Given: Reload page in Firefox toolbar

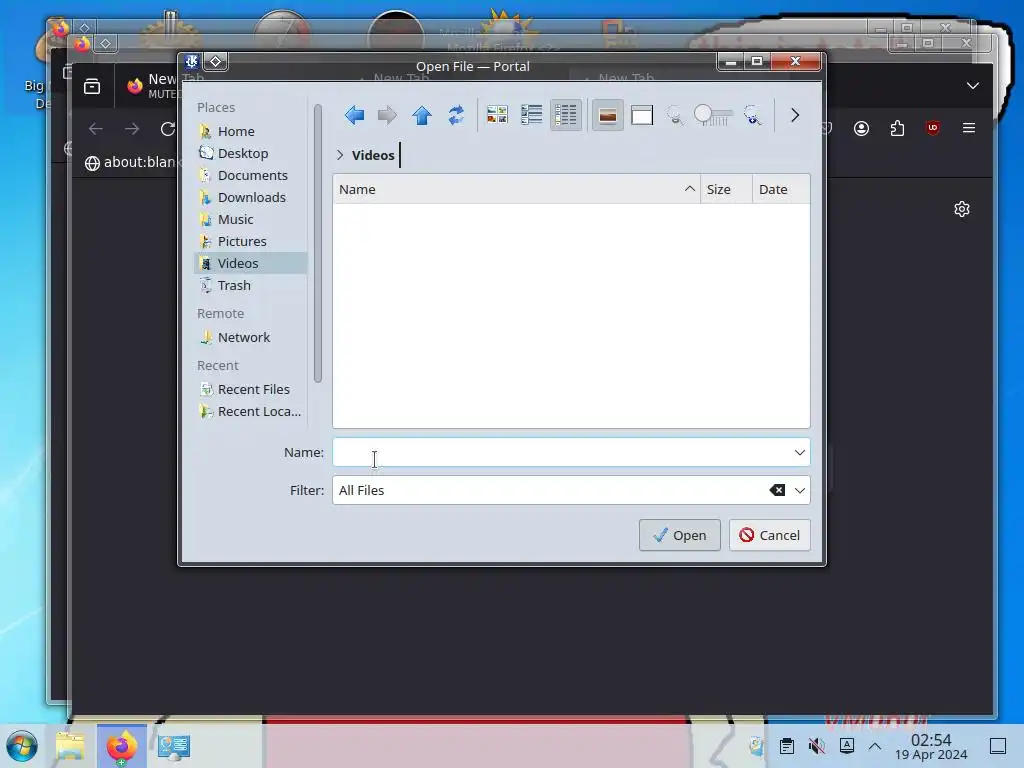Looking at the screenshot, I should tap(168, 129).
